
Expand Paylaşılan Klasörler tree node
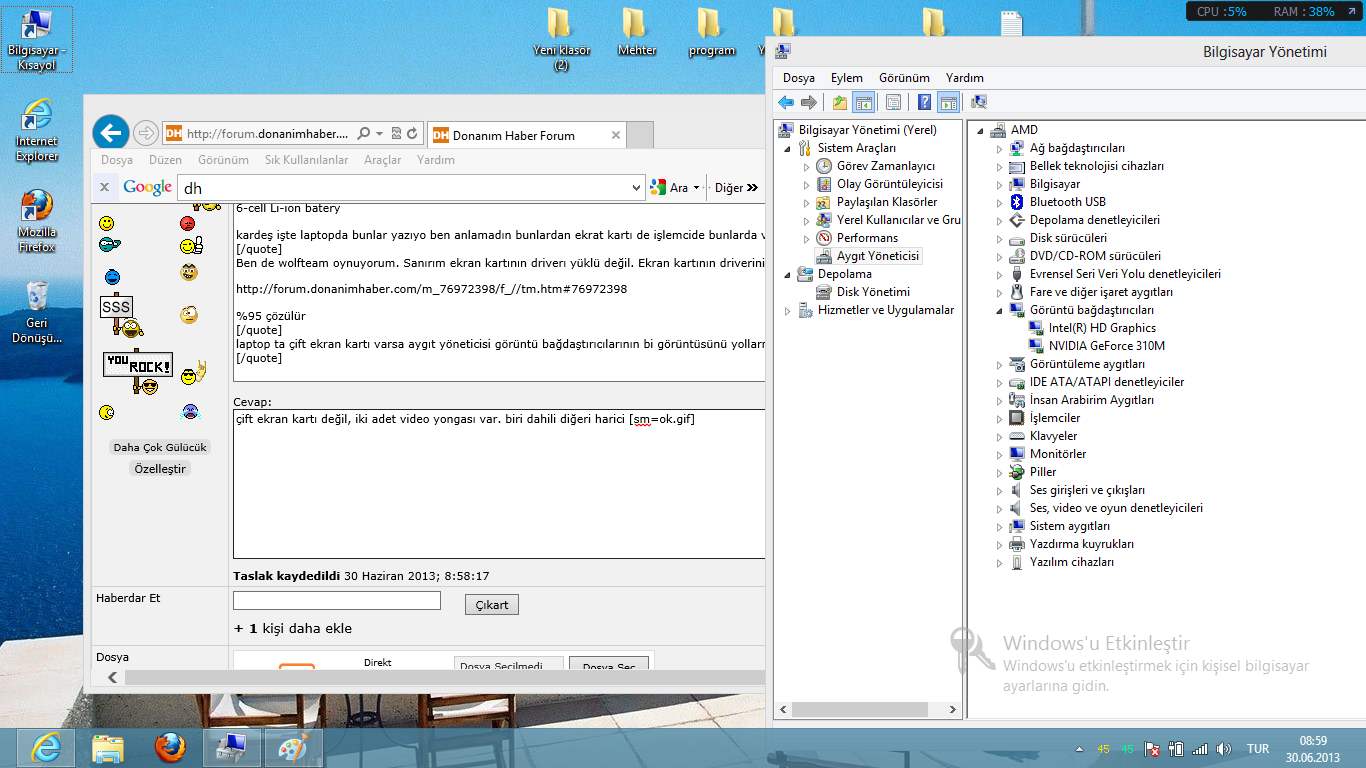[x=807, y=202]
